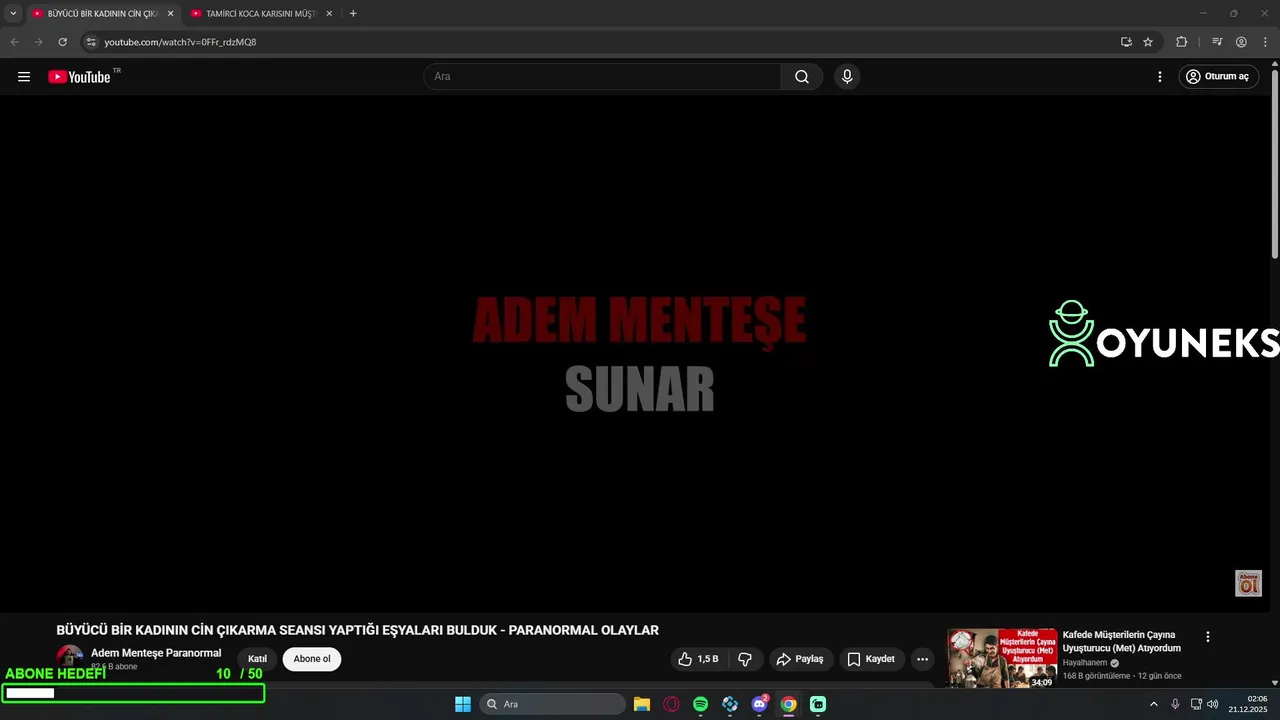Open the Hayalhanem channel link
Viewport: 1280px width, 720px height.
[x=1085, y=663]
